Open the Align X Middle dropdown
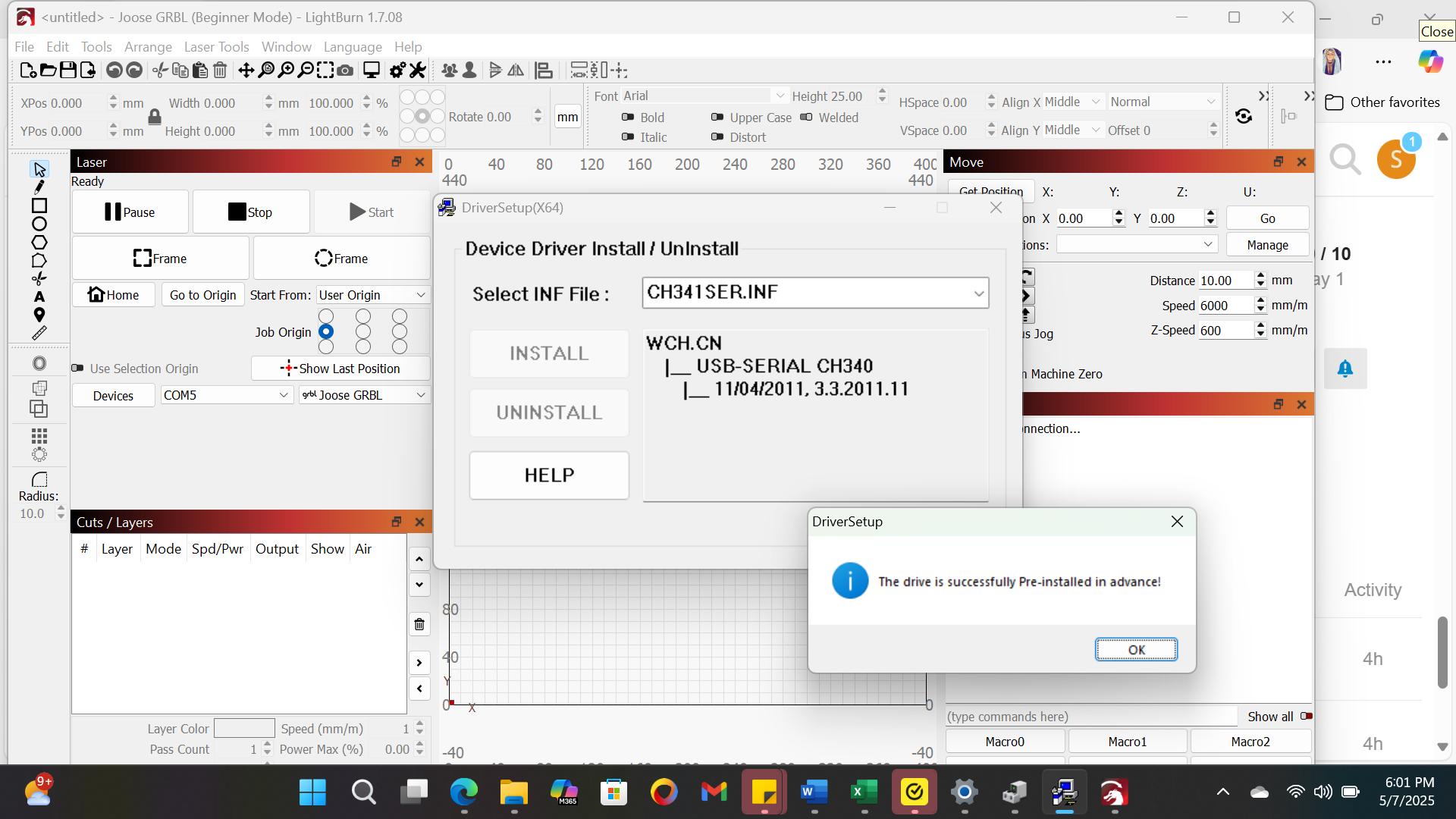Viewport: 1456px width, 819px height. pyautogui.click(x=1073, y=102)
